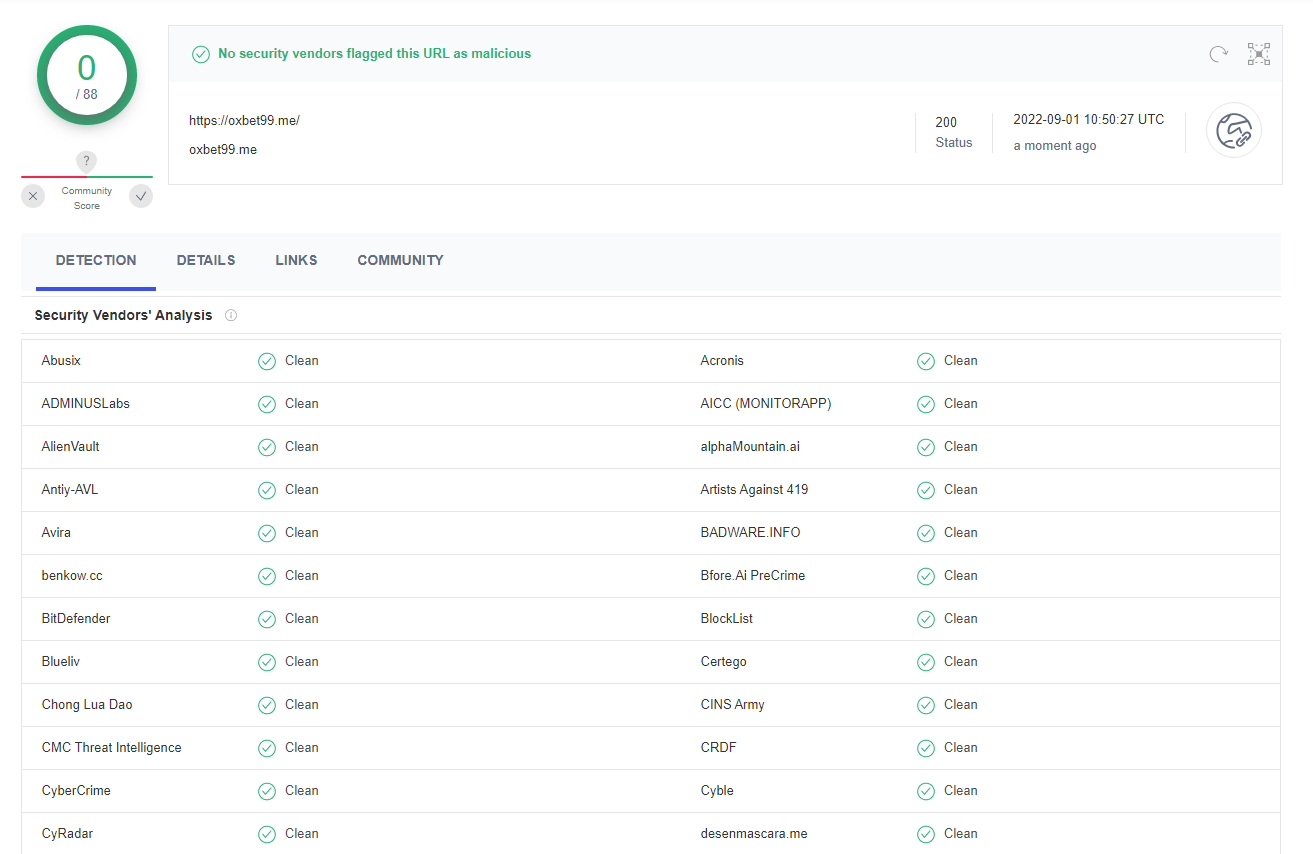
Task: Click the 0 / 88 detection score circle
Action: (87, 76)
